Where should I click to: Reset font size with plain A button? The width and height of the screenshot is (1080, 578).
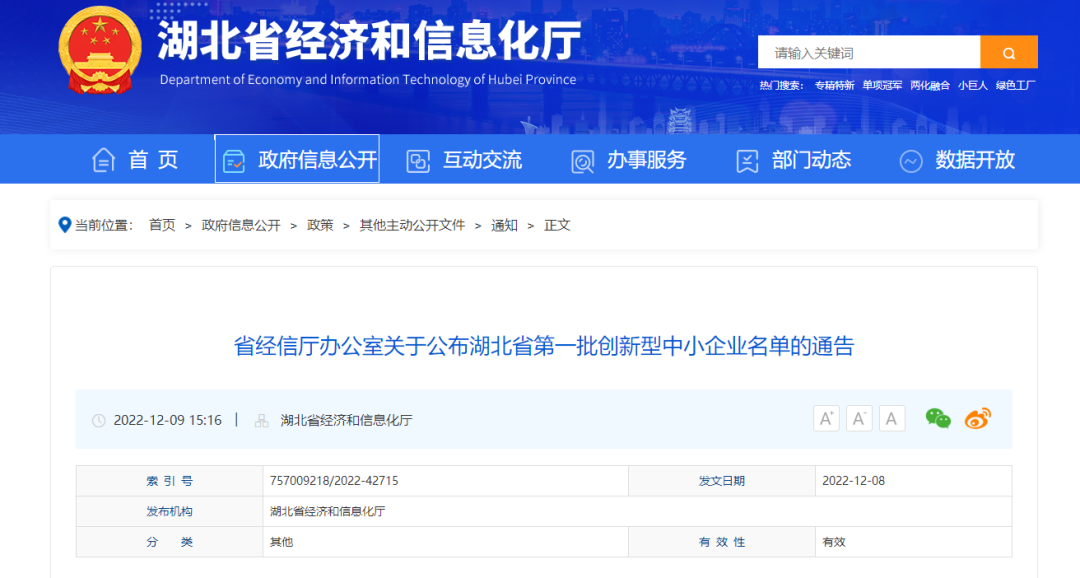[892, 419]
